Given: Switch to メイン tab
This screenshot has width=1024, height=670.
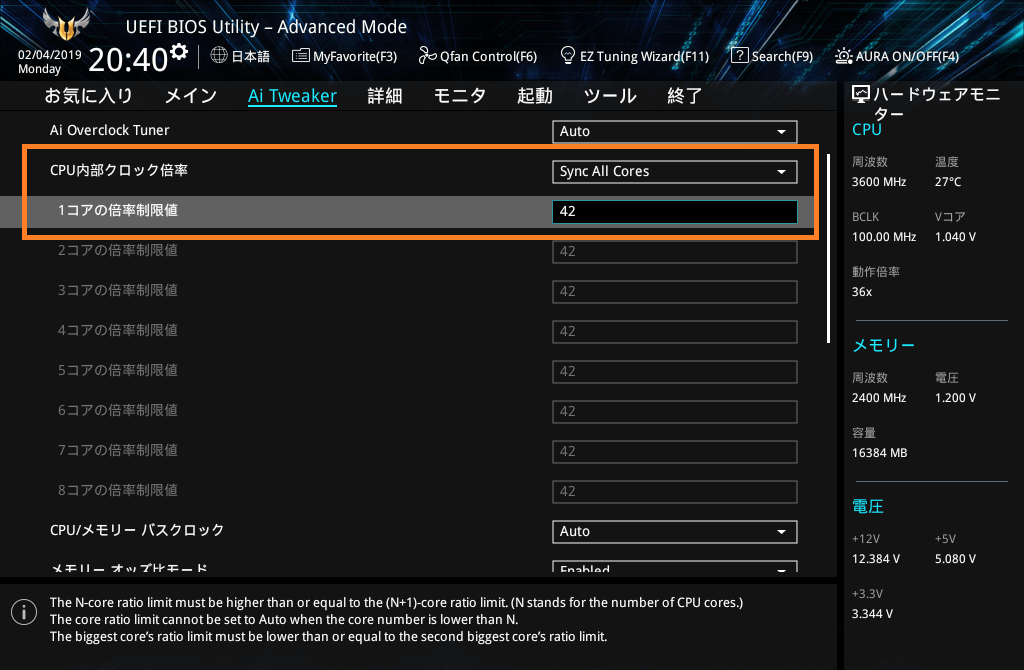Looking at the screenshot, I should click(x=191, y=96).
